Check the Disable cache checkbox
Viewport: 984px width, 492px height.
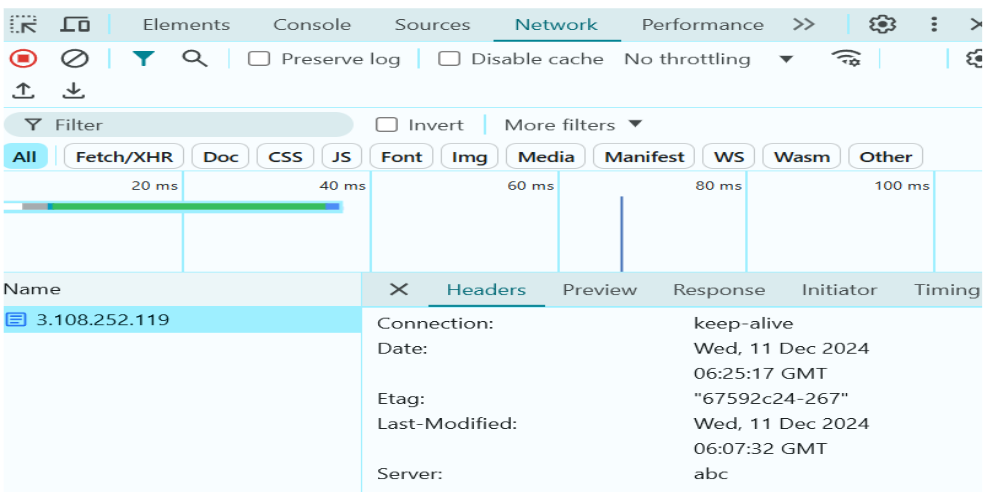tap(450, 59)
